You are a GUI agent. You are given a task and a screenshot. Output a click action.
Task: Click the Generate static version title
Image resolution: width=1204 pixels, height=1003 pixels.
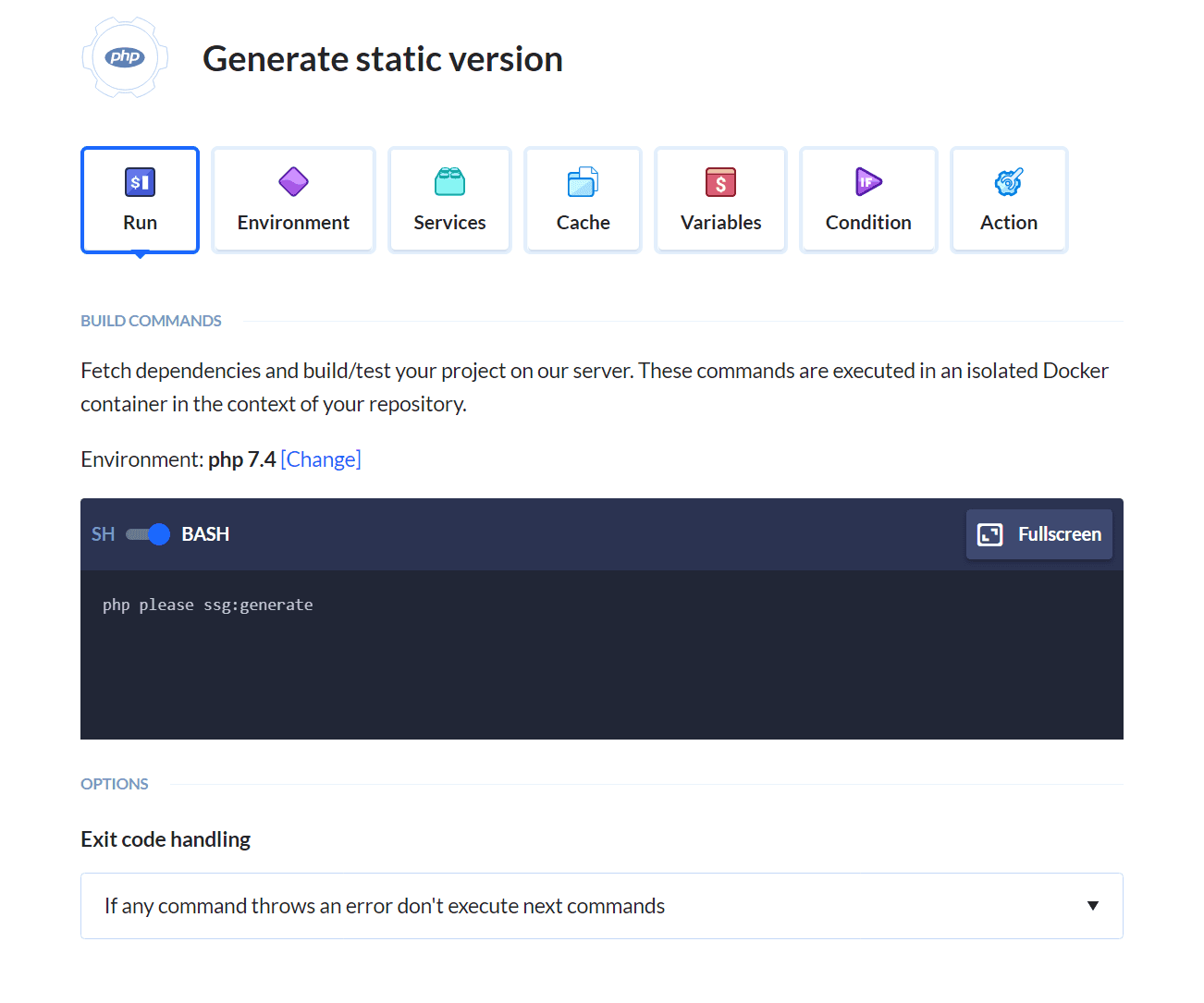(x=383, y=59)
